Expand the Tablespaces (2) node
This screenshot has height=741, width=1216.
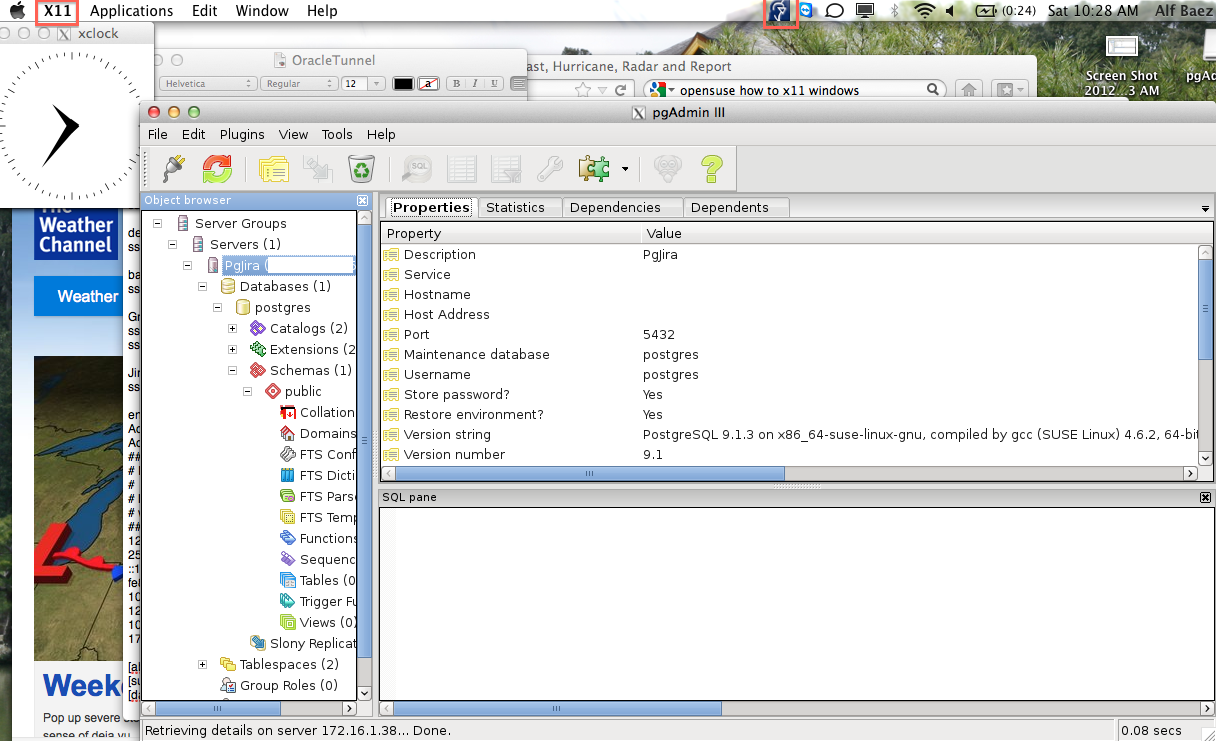[x=203, y=664]
